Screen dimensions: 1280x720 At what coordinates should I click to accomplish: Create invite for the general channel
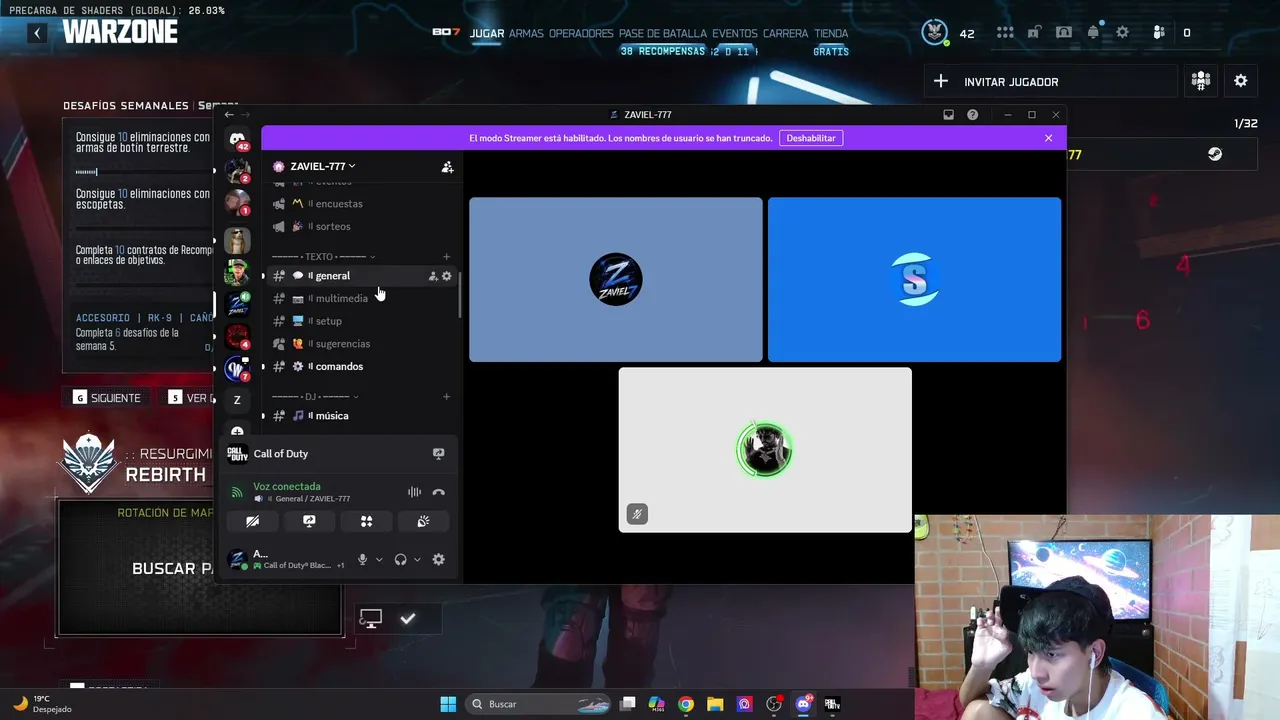433,276
